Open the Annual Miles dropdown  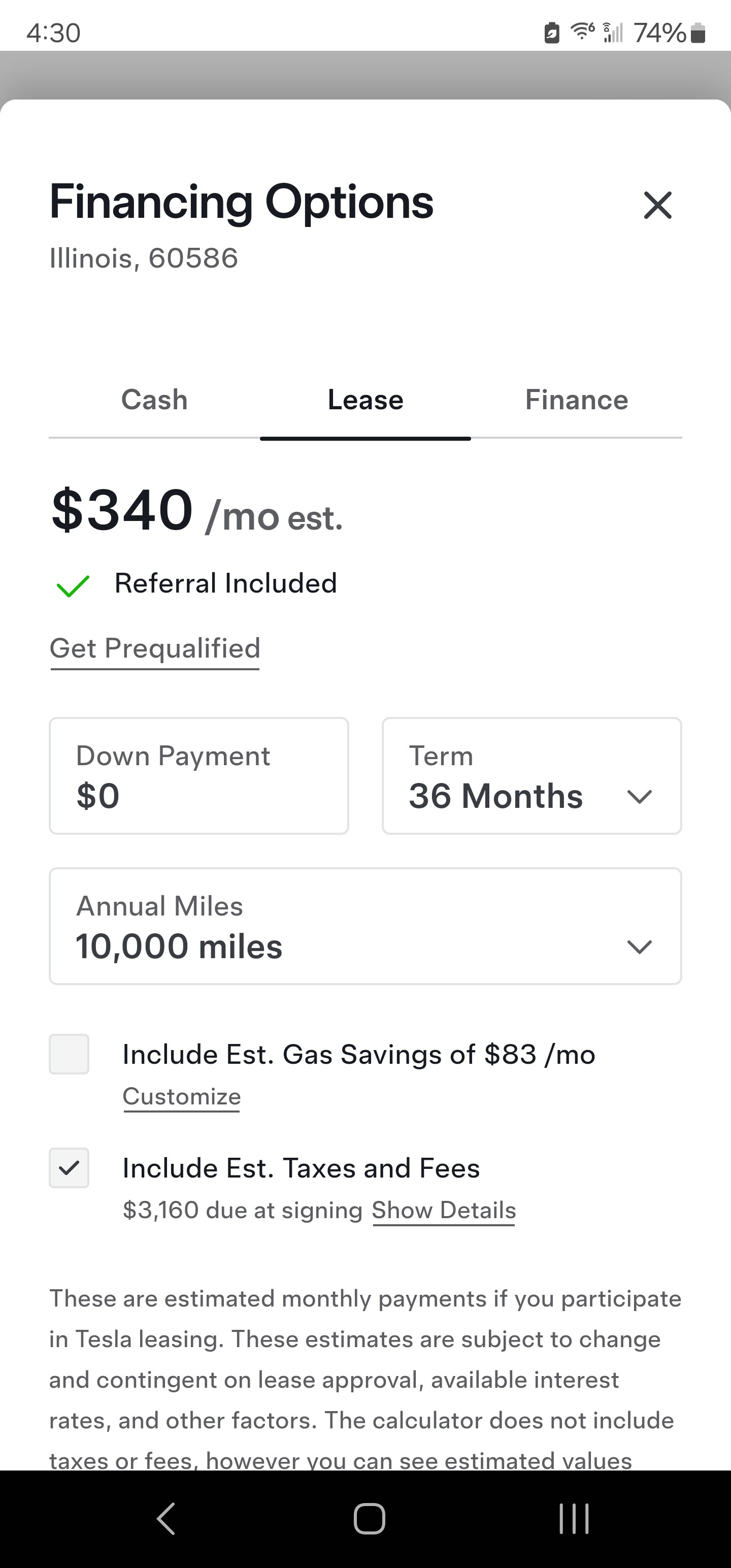pyautogui.click(x=365, y=926)
